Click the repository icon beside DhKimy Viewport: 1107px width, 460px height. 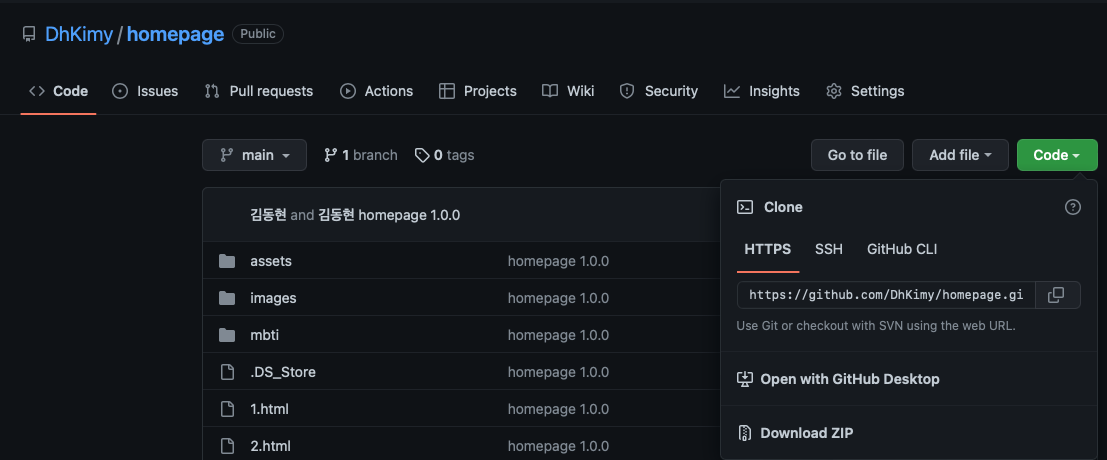click(28, 34)
